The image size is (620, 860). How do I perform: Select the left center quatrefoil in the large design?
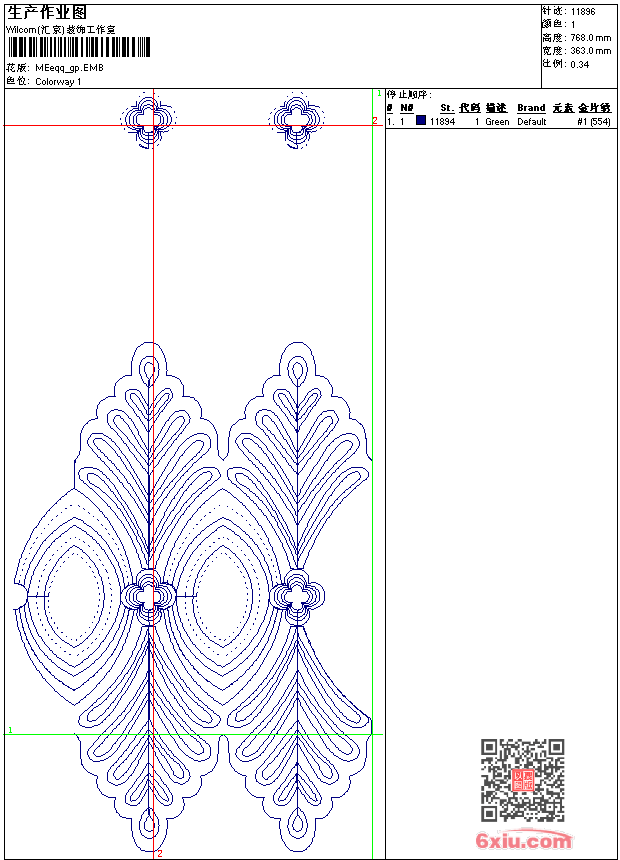pos(149,596)
